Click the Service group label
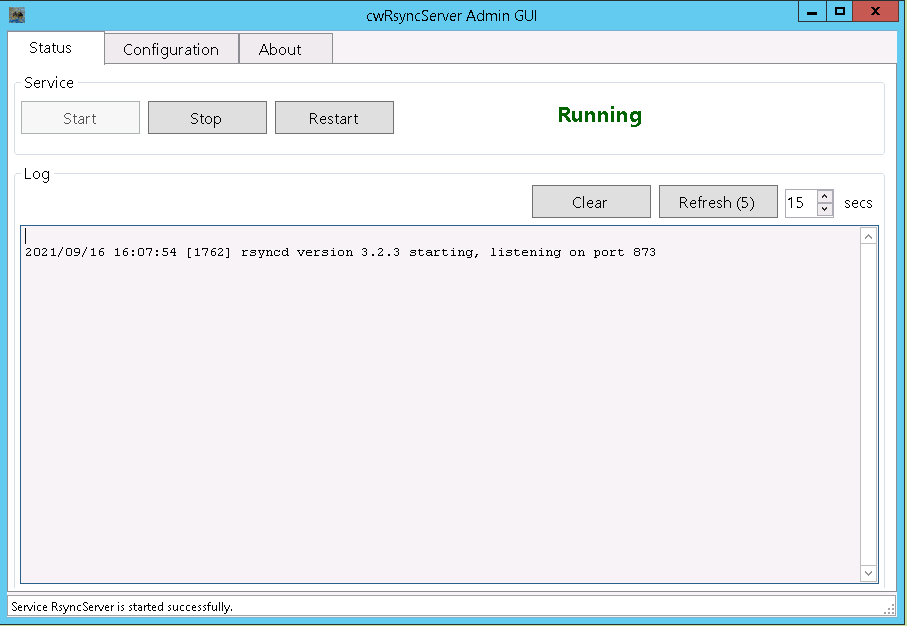Screen dimensions: 907x626 tap(48, 83)
